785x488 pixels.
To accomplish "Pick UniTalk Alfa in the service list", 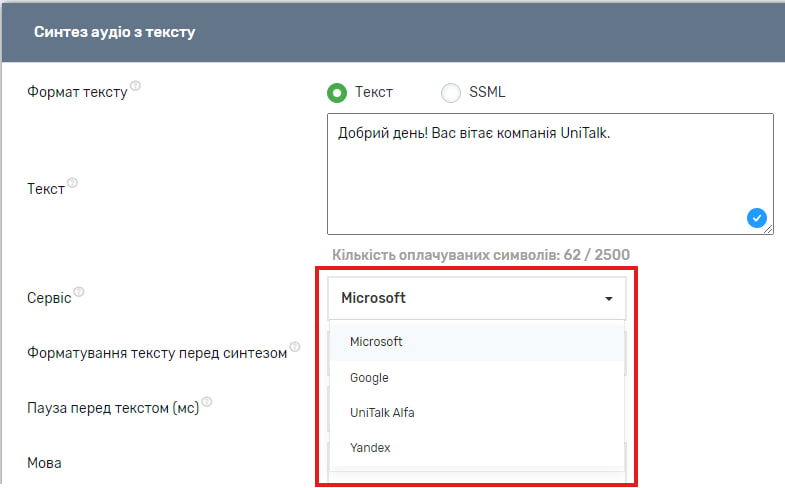I will [382, 413].
